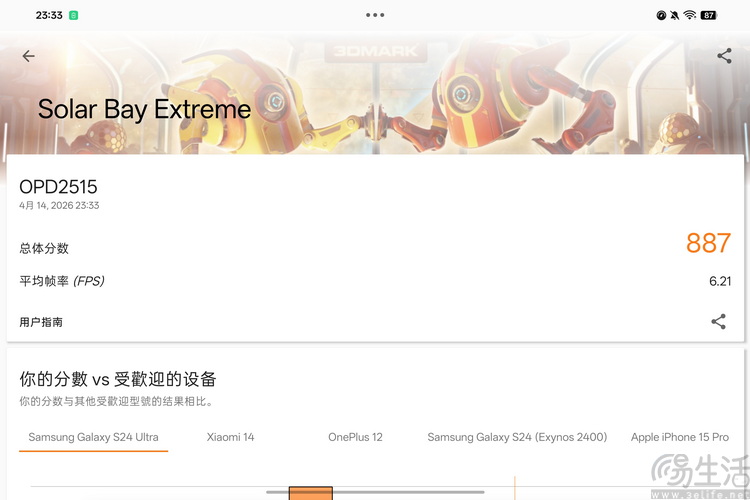
Task: Share the result from the 用户指南 row
Action: (x=718, y=321)
